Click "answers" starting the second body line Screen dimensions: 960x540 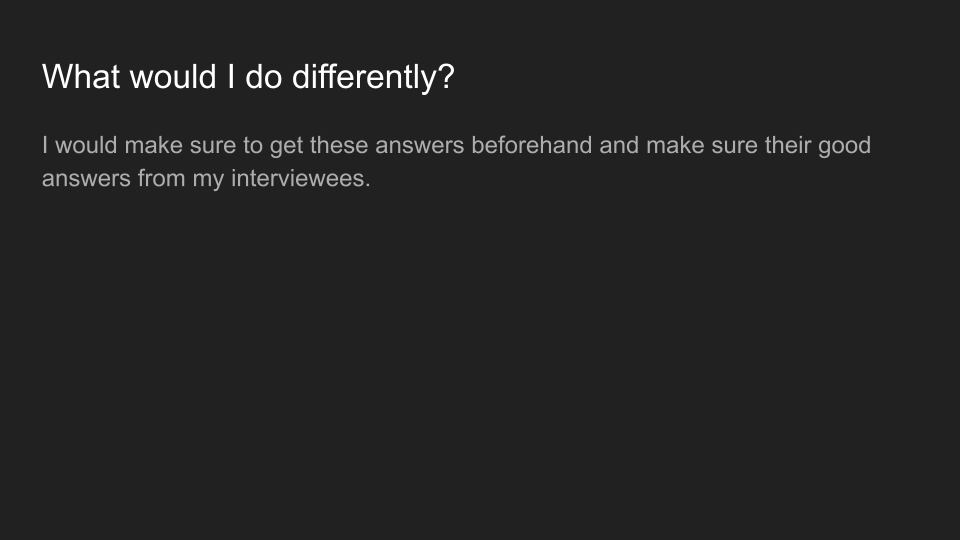[x=83, y=180]
